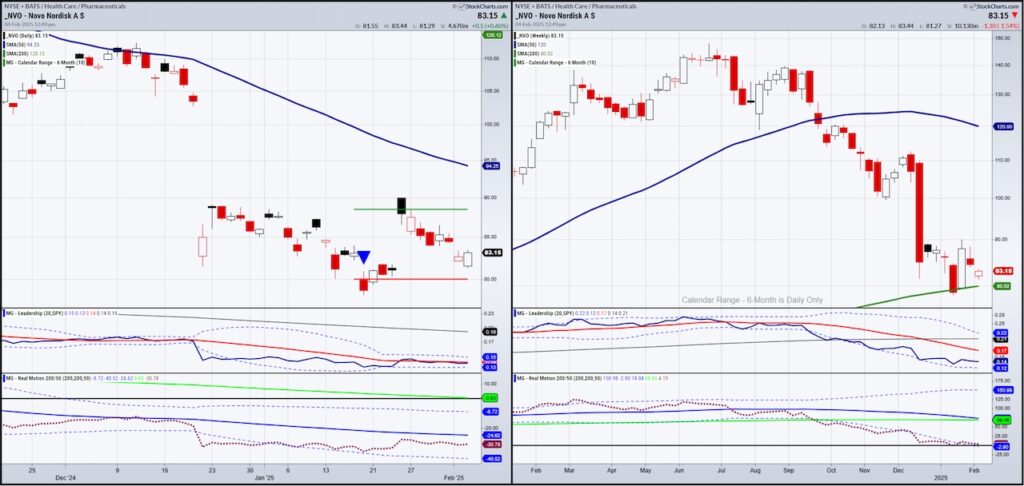Click the blue 120.00 price tag on weekly chart
The width and height of the screenshot is (1024, 486).
[x=1002, y=127]
